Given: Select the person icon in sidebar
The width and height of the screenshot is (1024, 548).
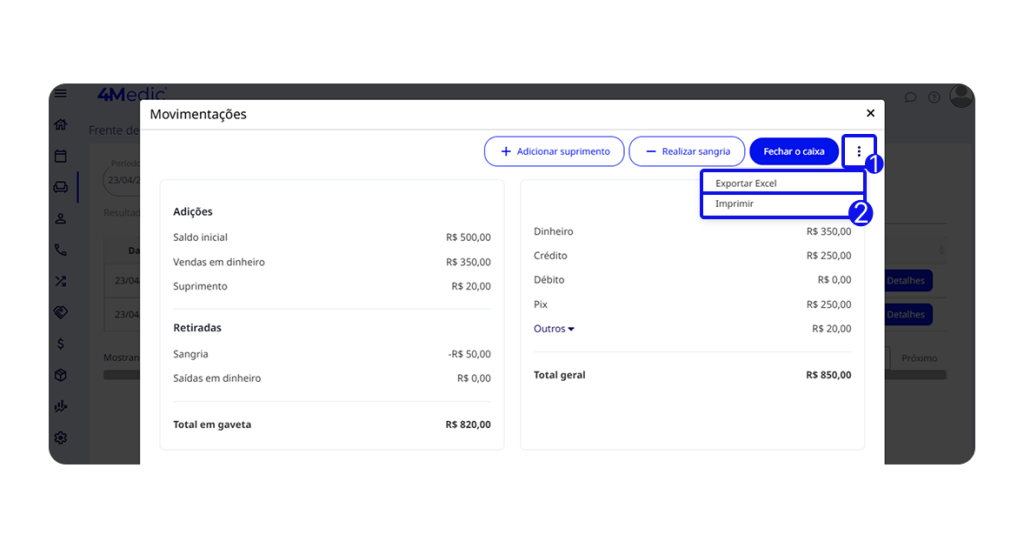Looking at the screenshot, I should coord(61,219).
